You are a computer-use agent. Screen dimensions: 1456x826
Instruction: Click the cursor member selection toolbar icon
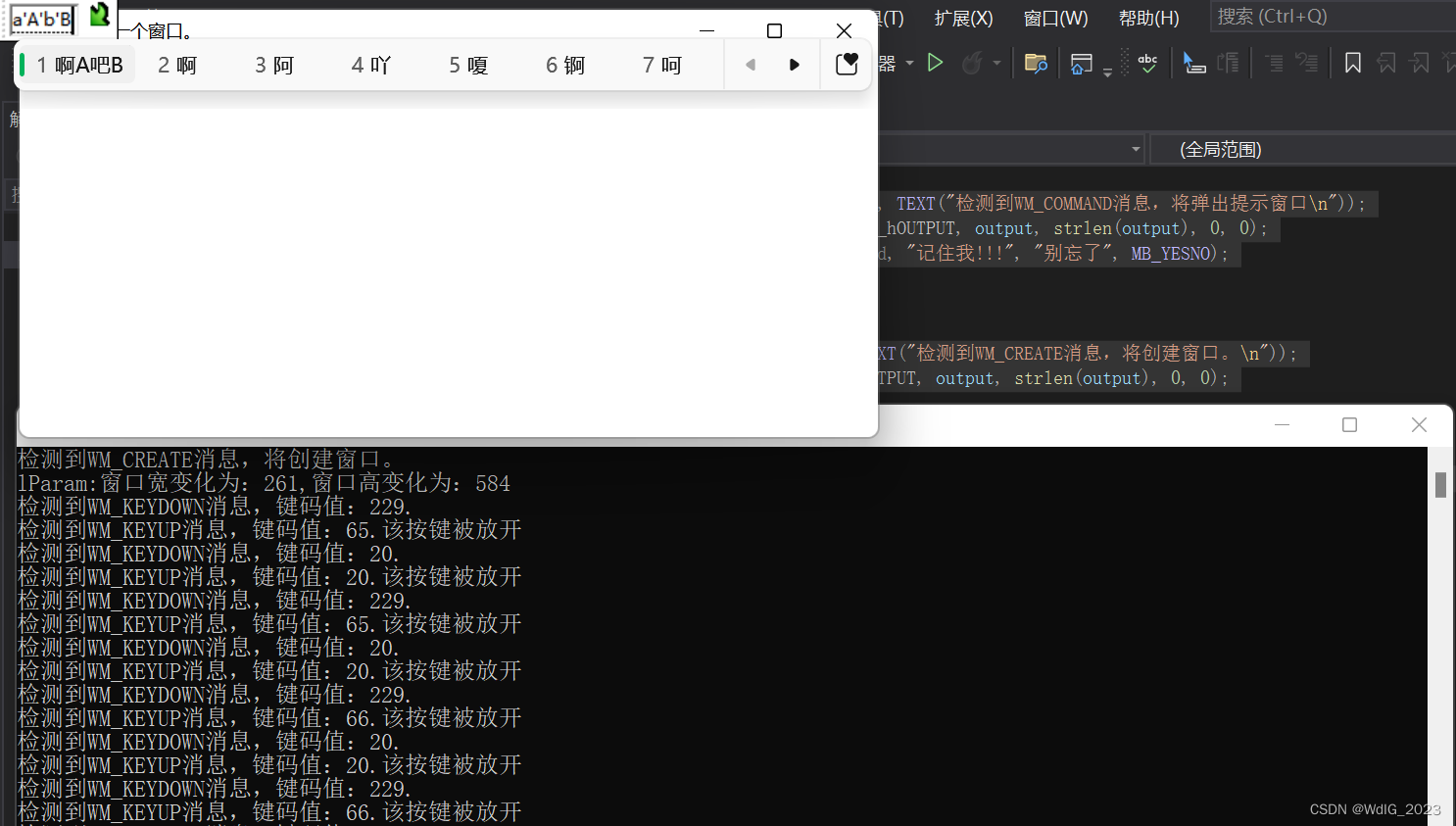[x=1193, y=64]
